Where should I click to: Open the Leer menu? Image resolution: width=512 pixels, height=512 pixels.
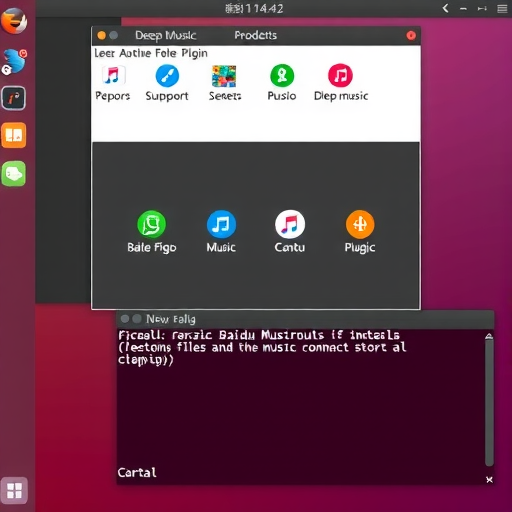tap(104, 53)
